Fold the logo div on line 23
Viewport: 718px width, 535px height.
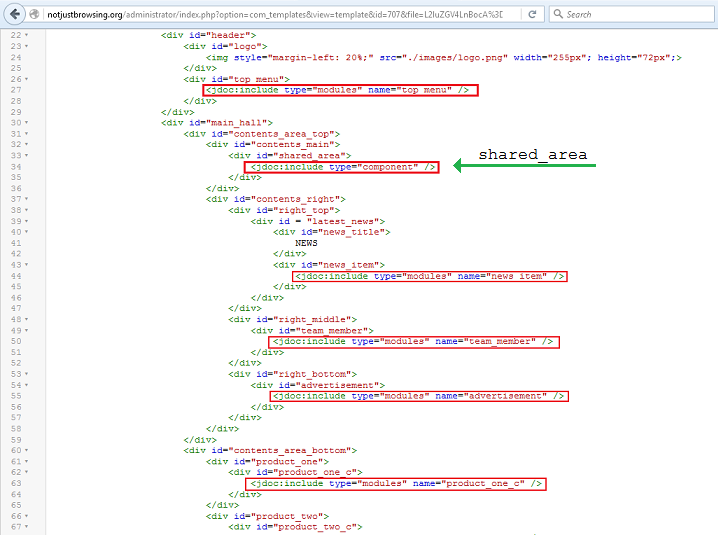[x=26, y=46]
